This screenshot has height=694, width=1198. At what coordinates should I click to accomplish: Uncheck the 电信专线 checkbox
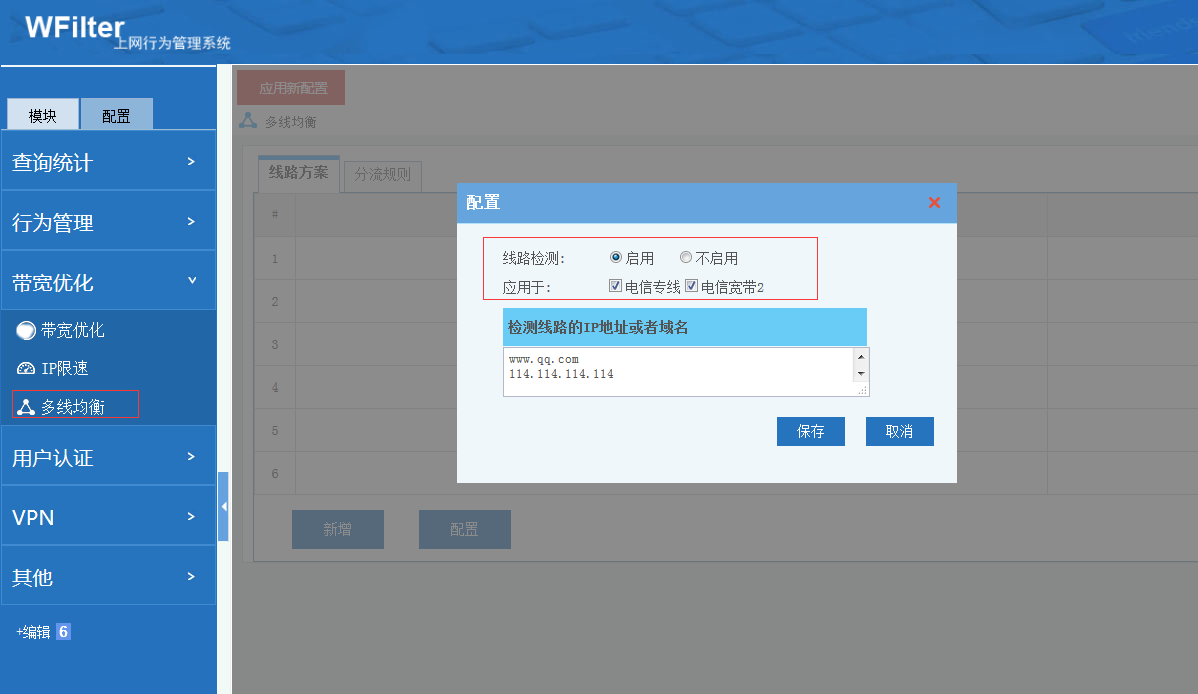(616, 287)
